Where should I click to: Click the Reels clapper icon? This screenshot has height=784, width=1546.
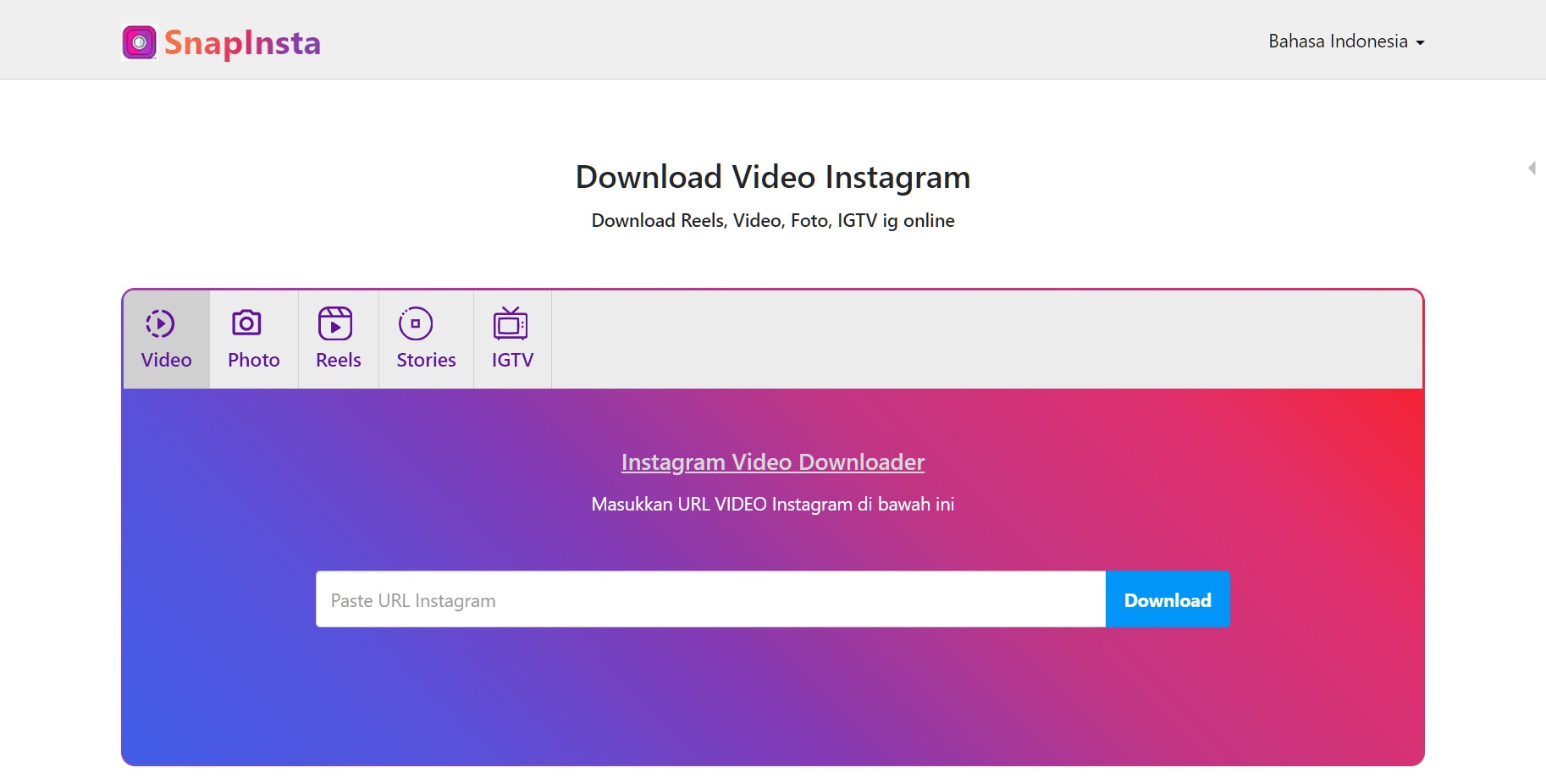click(335, 323)
